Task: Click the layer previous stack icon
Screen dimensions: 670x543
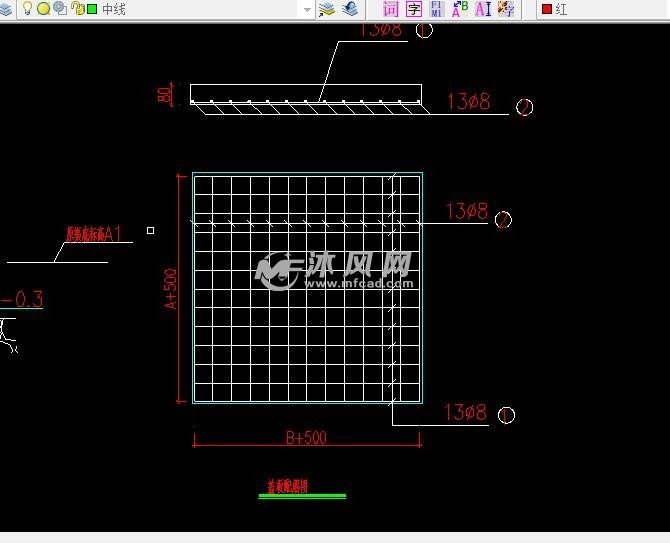Action: click(349, 9)
